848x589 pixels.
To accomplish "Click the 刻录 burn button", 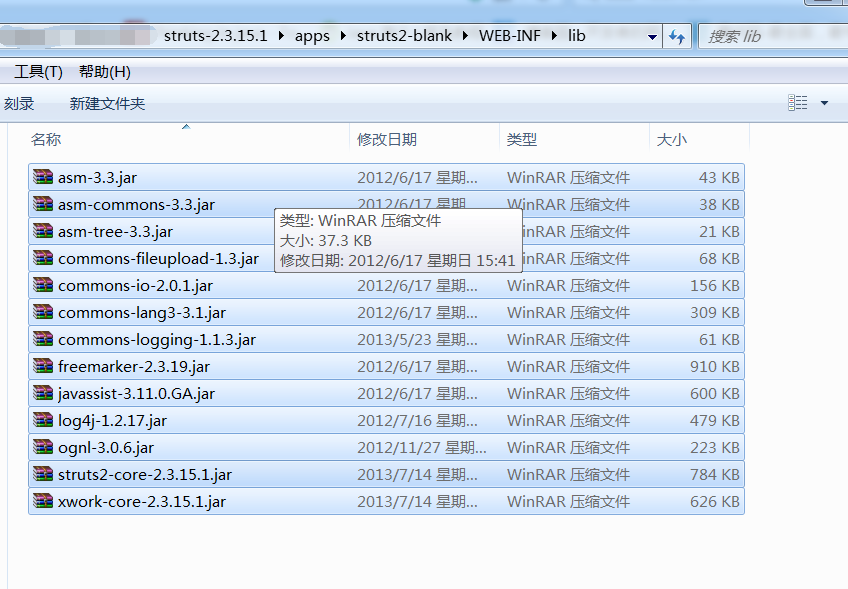I will [x=19, y=103].
